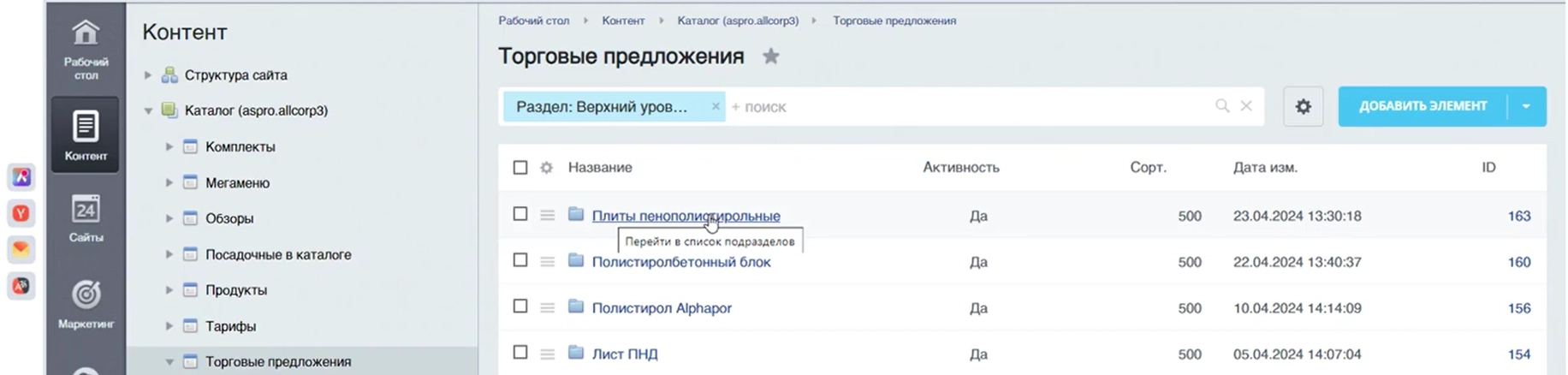Sort by the Дата изм. column header

click(1265, 168)
